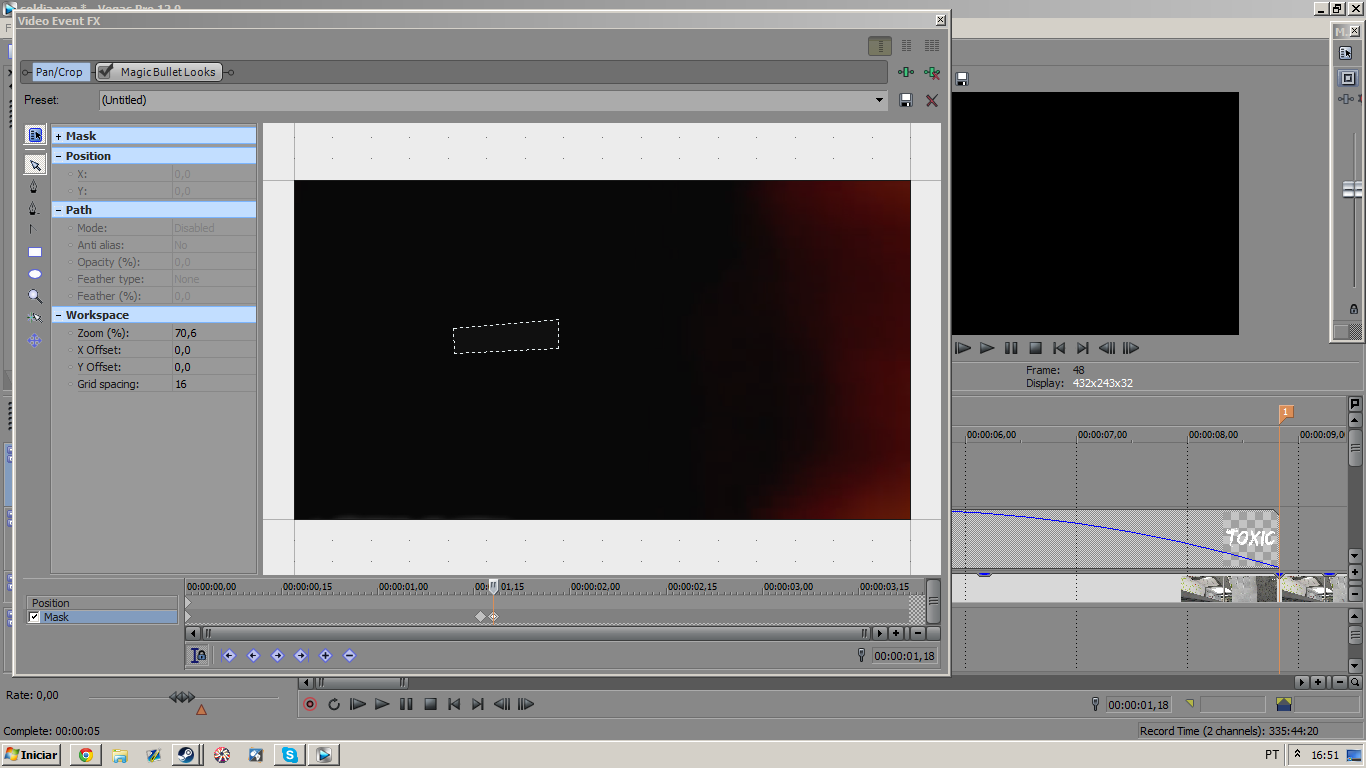Toggle the Mask checkbox in keyframe track list
This screenshot has width=1366, height=768.
35,617
